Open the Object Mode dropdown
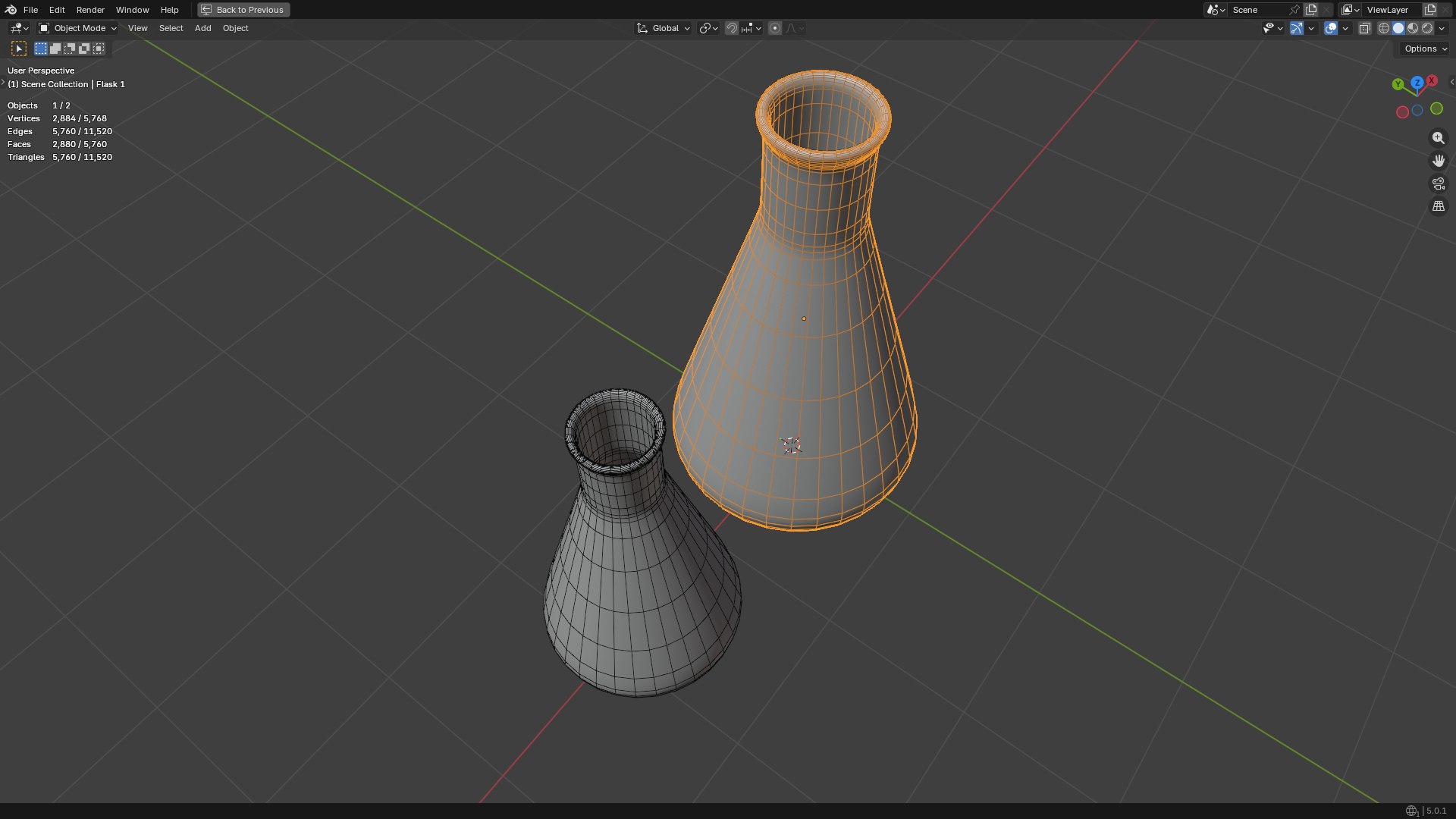 [x=78, y=28]
